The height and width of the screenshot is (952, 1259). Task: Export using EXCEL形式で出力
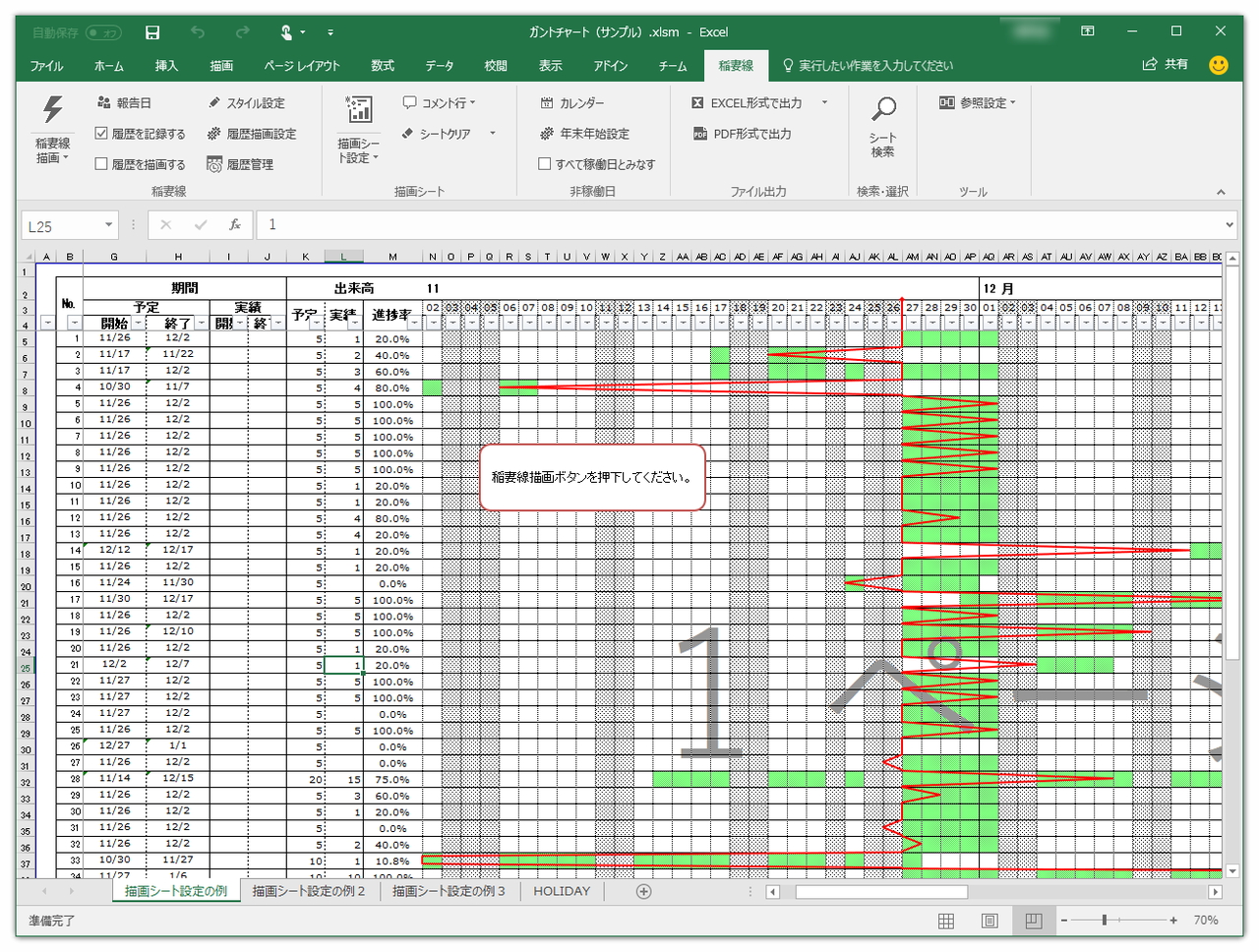(x=747, y=102)
